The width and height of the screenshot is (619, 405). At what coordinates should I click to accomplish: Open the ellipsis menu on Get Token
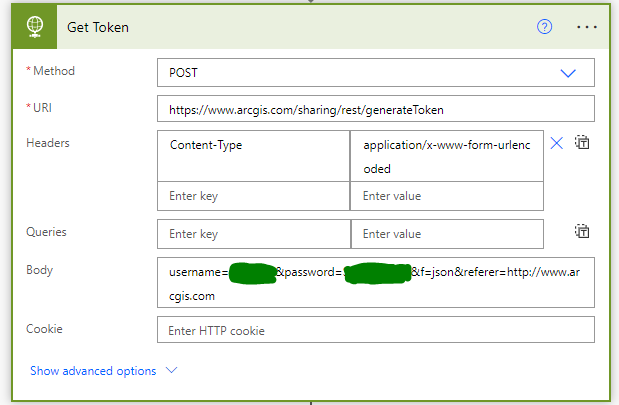[587, 27]
